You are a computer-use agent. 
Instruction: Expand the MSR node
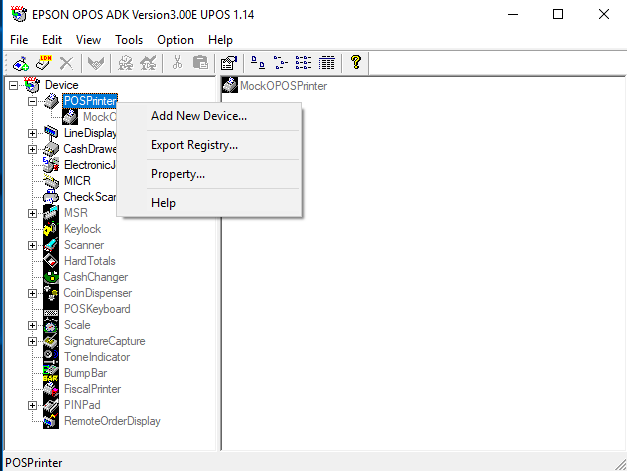(32, 213)
